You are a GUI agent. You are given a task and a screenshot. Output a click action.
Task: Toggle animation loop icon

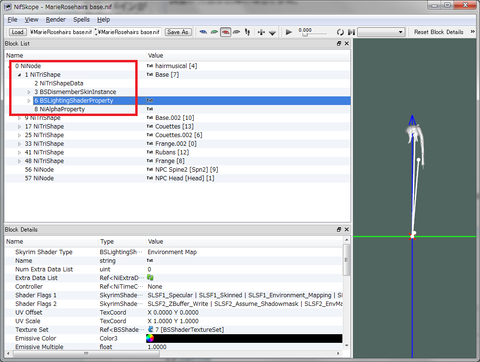340,32
